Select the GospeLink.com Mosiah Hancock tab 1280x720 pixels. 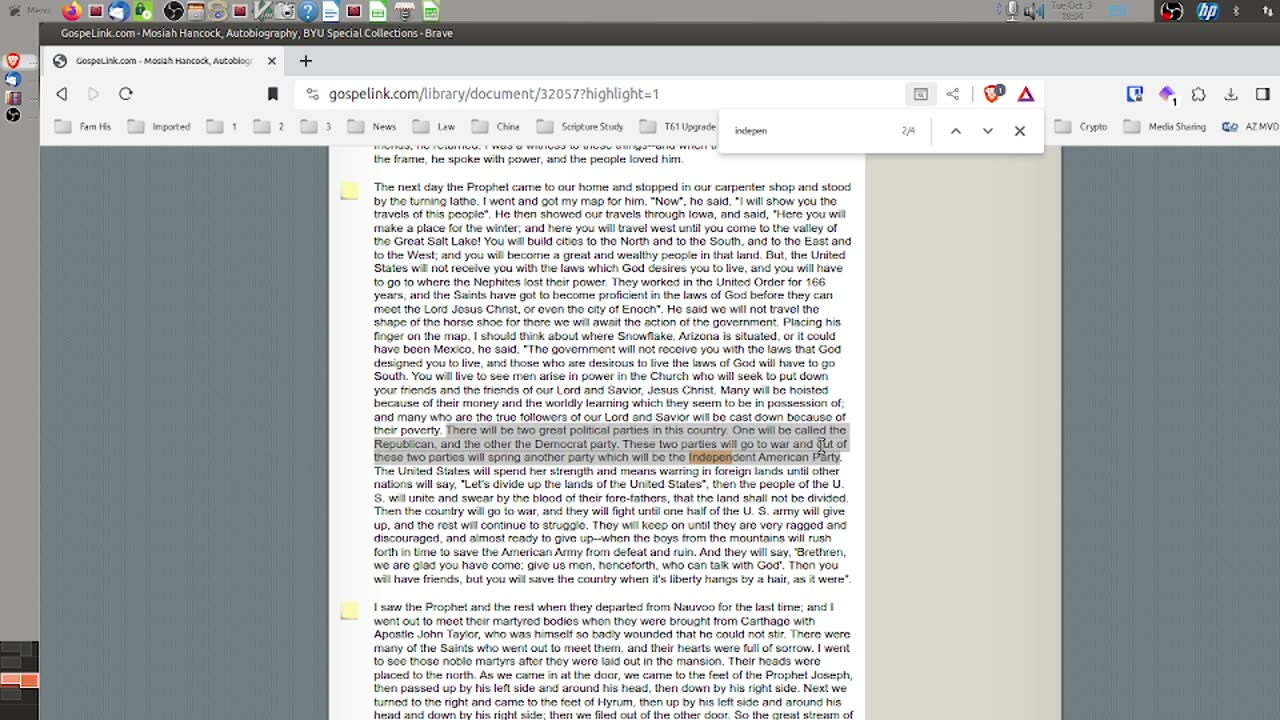(165, 61)
